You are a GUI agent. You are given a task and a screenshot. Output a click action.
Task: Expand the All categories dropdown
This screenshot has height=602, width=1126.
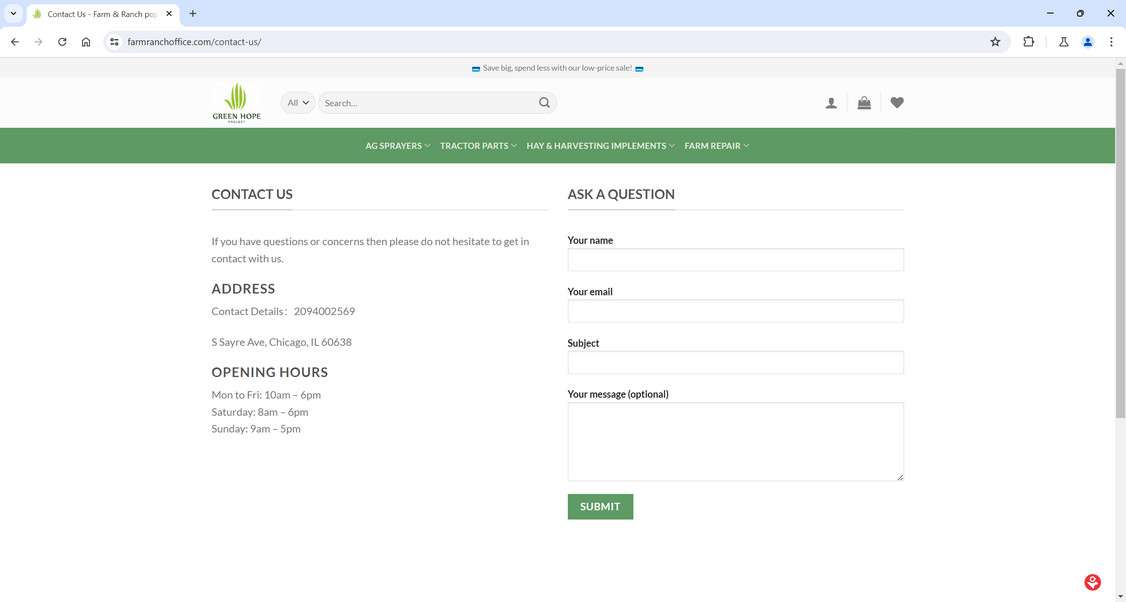pos(298,103)
